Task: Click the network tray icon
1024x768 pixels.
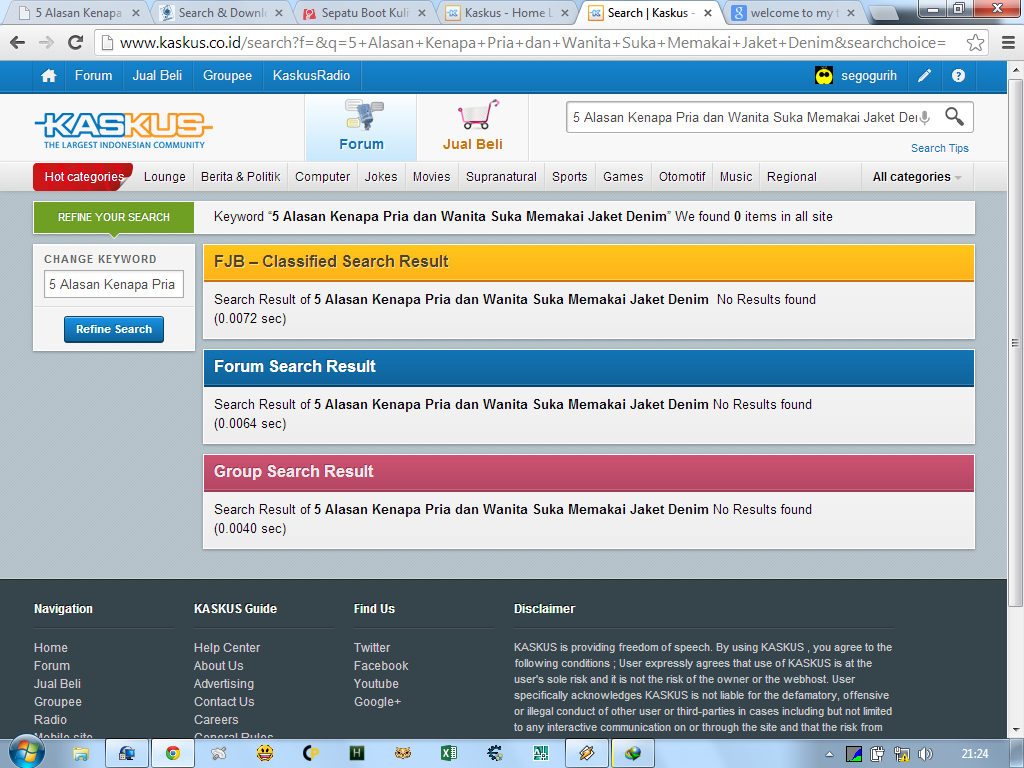Action: click(x=901, y=754)
